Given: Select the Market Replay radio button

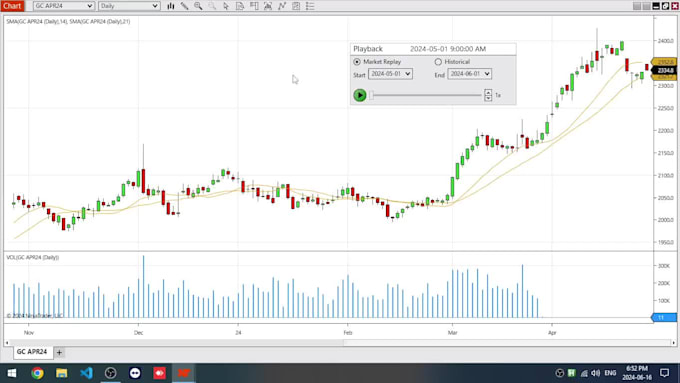Looking at the screenshot, I should click(357, 62).
